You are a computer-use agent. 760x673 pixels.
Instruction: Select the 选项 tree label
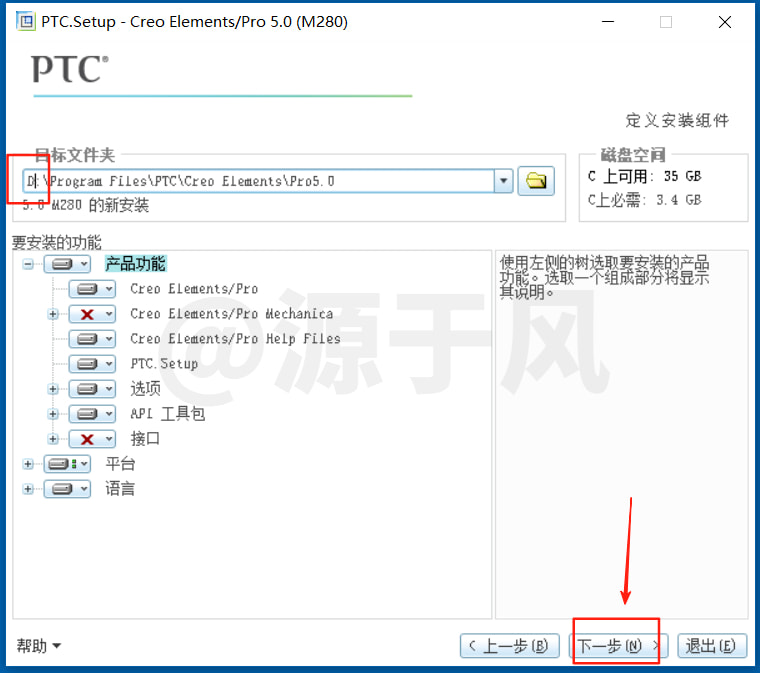click(145, 389)
